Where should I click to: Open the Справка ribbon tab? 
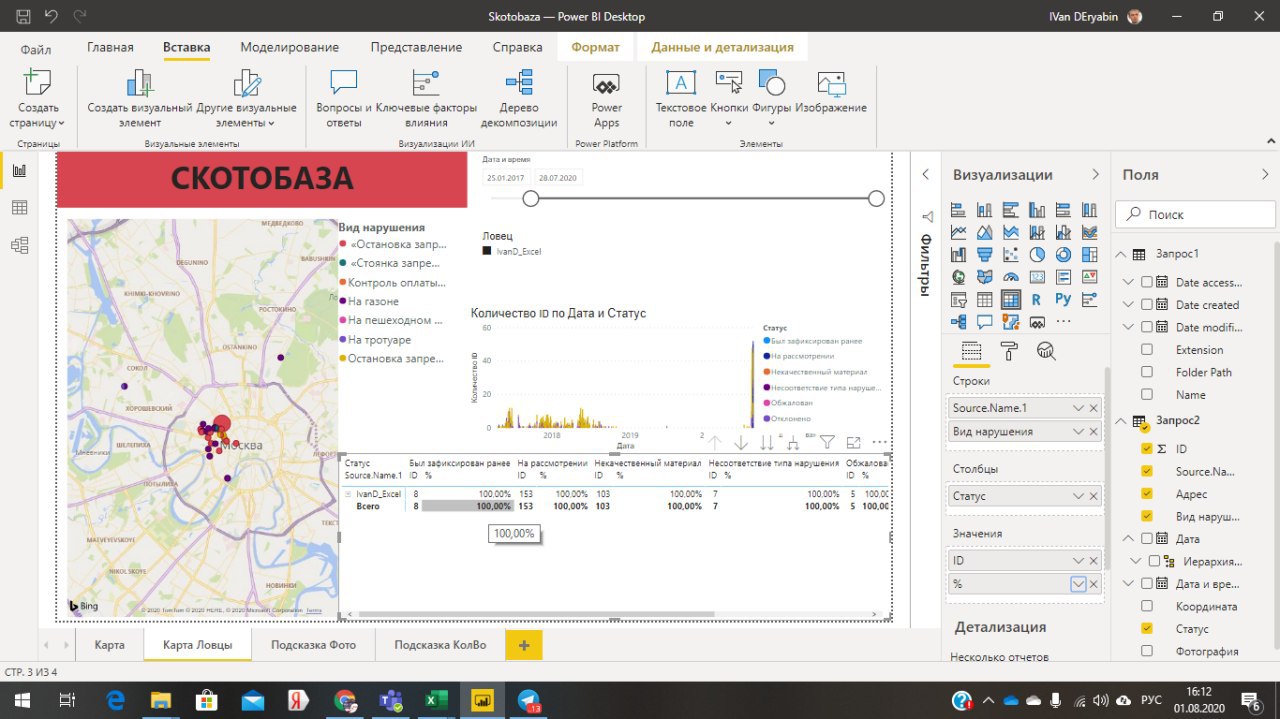pos(517,47)
